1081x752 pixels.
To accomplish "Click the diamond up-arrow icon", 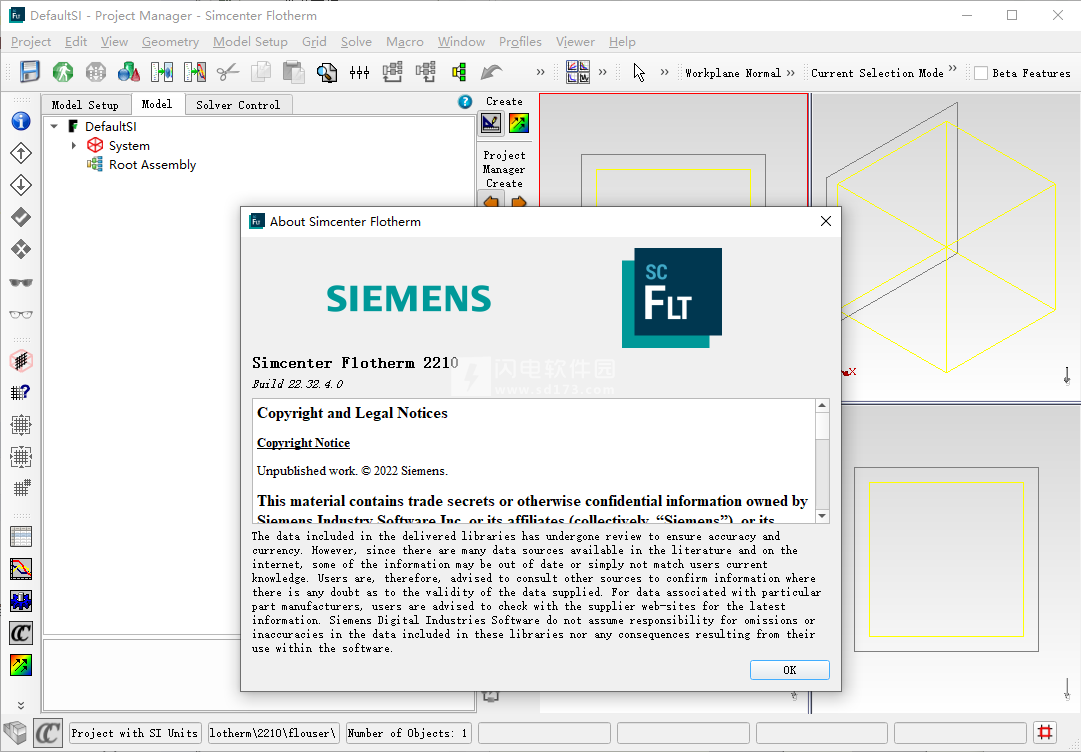I will point(21,153).
